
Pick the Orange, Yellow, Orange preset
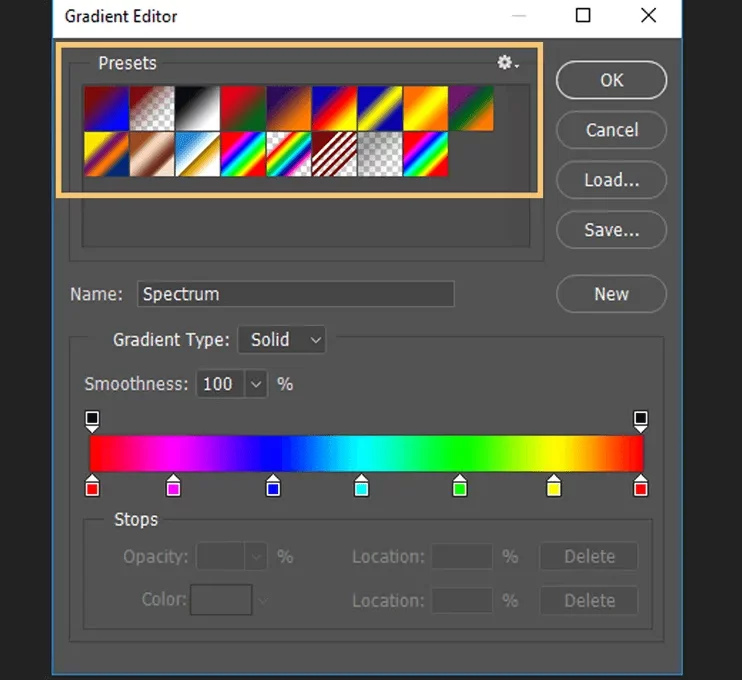(425, 108)
